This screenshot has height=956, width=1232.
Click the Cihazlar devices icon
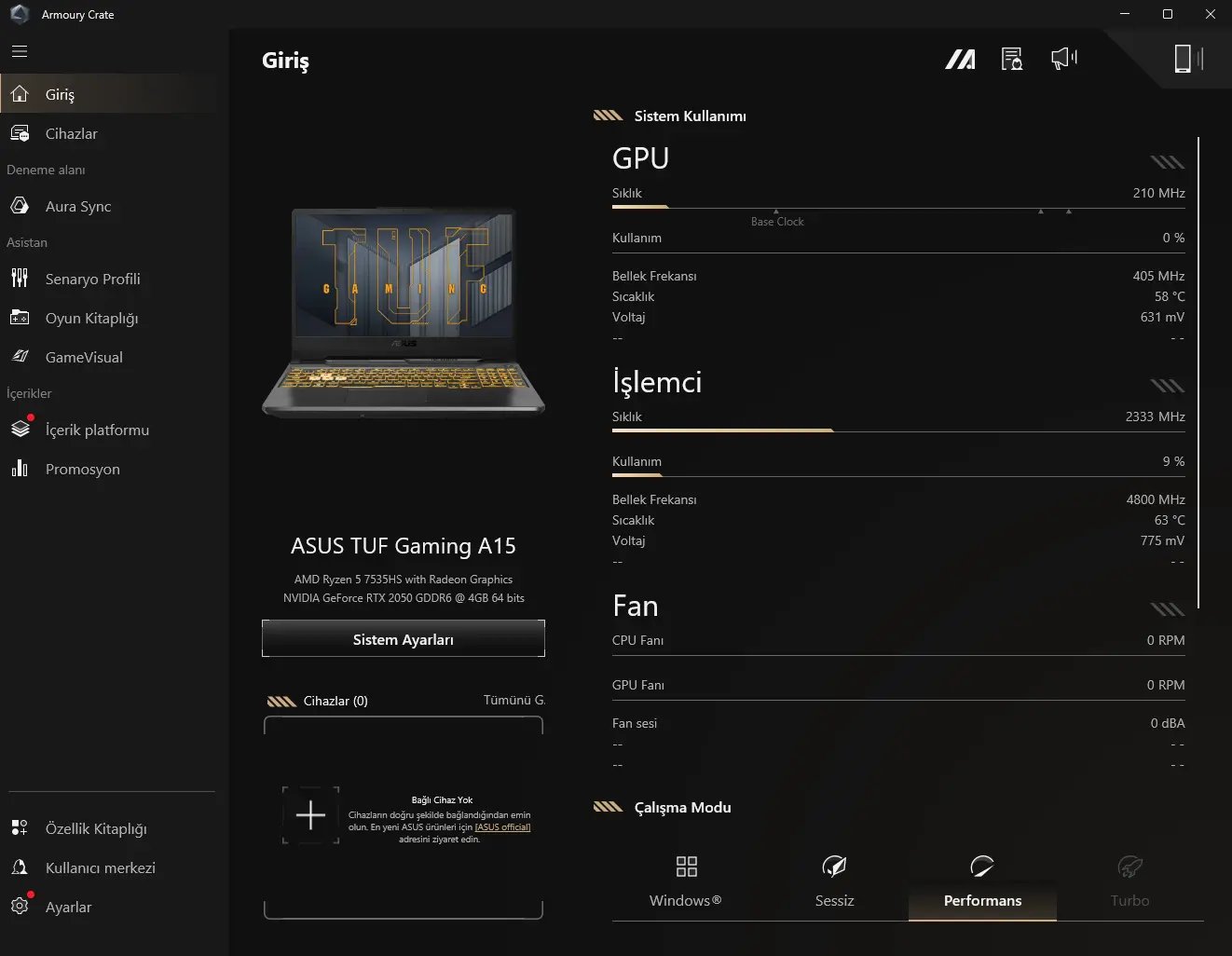point(20,133)
